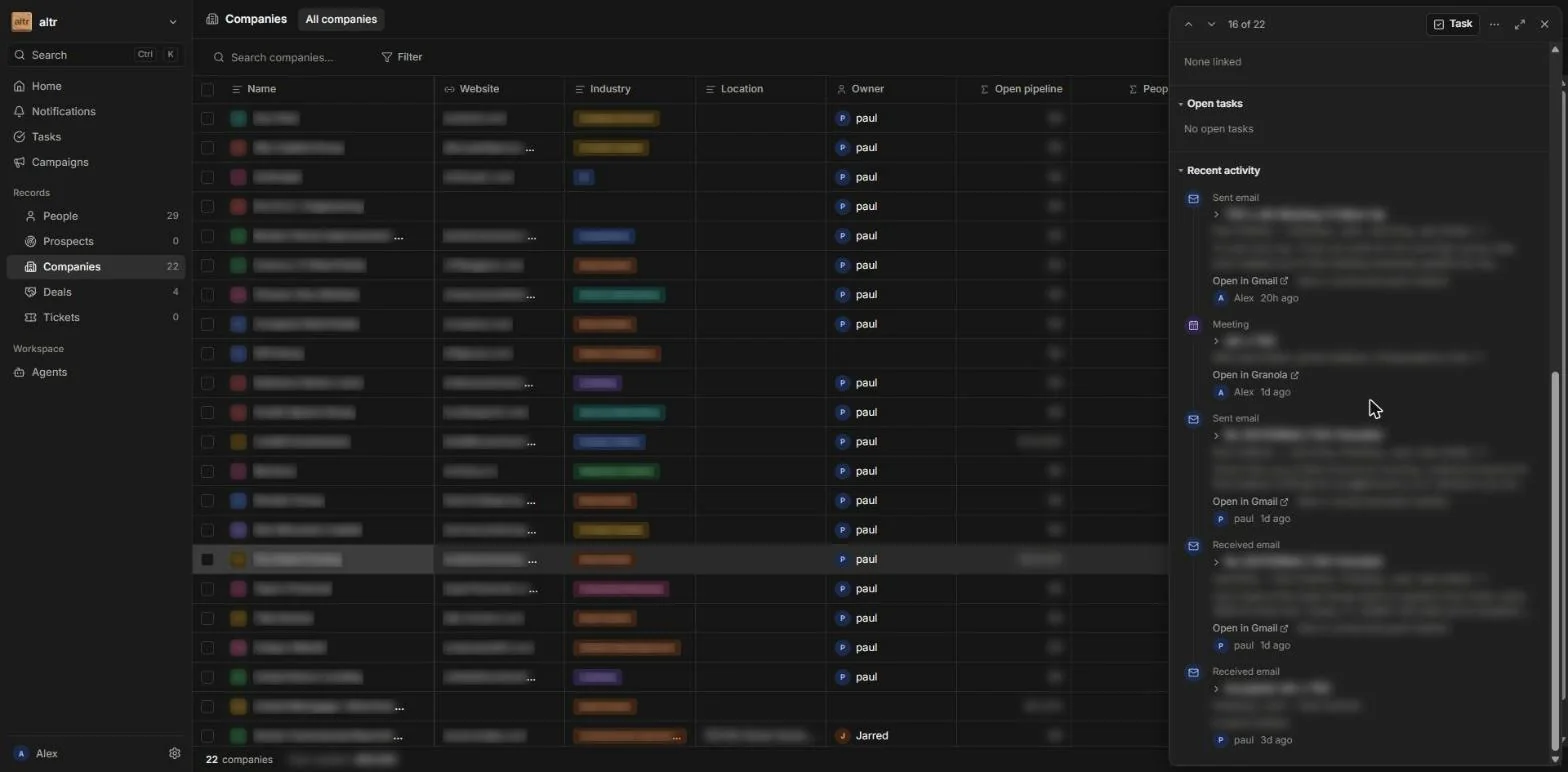The height and width of the screenshot is (772, 1568).
Task: Open settings gear next to Alex
Action: pos(175,754)
